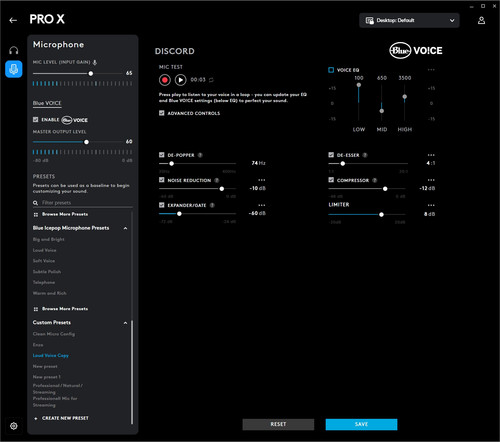500x442 pixels.
Task: Click the Voice EQ HIGH band slider handle
Action: coord(404,97)
